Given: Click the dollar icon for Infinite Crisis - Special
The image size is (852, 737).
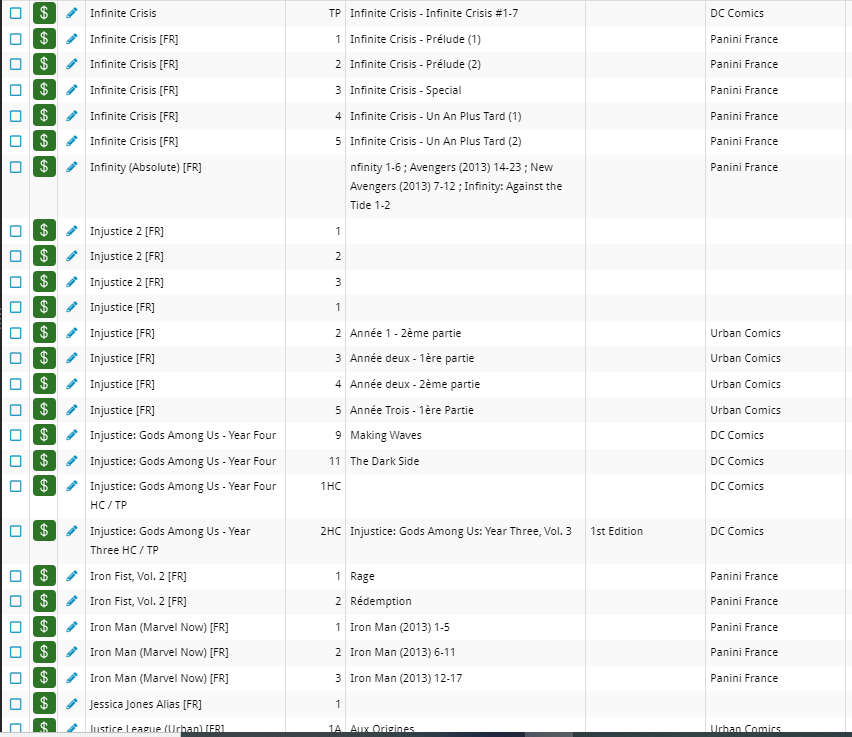Looking at the screenshot, I should pyautogui.click(x=44, y=90).
